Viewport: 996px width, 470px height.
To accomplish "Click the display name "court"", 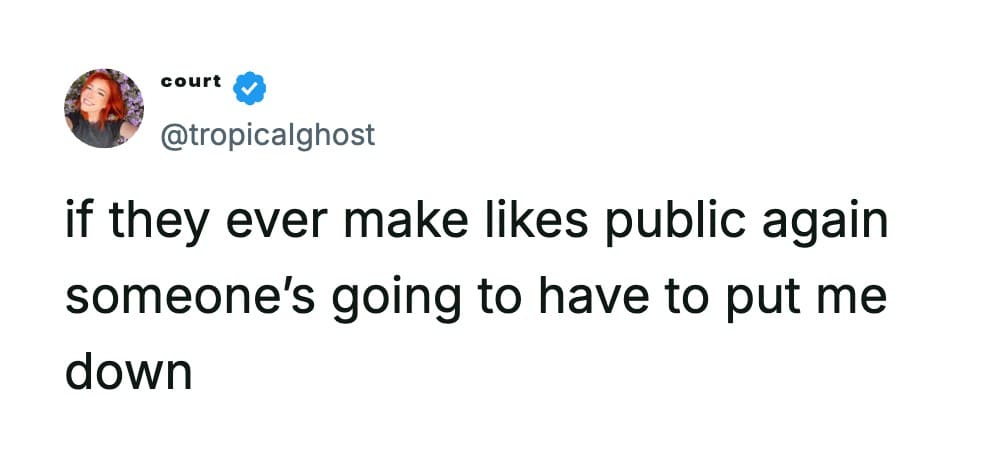I will click(190, 82).
